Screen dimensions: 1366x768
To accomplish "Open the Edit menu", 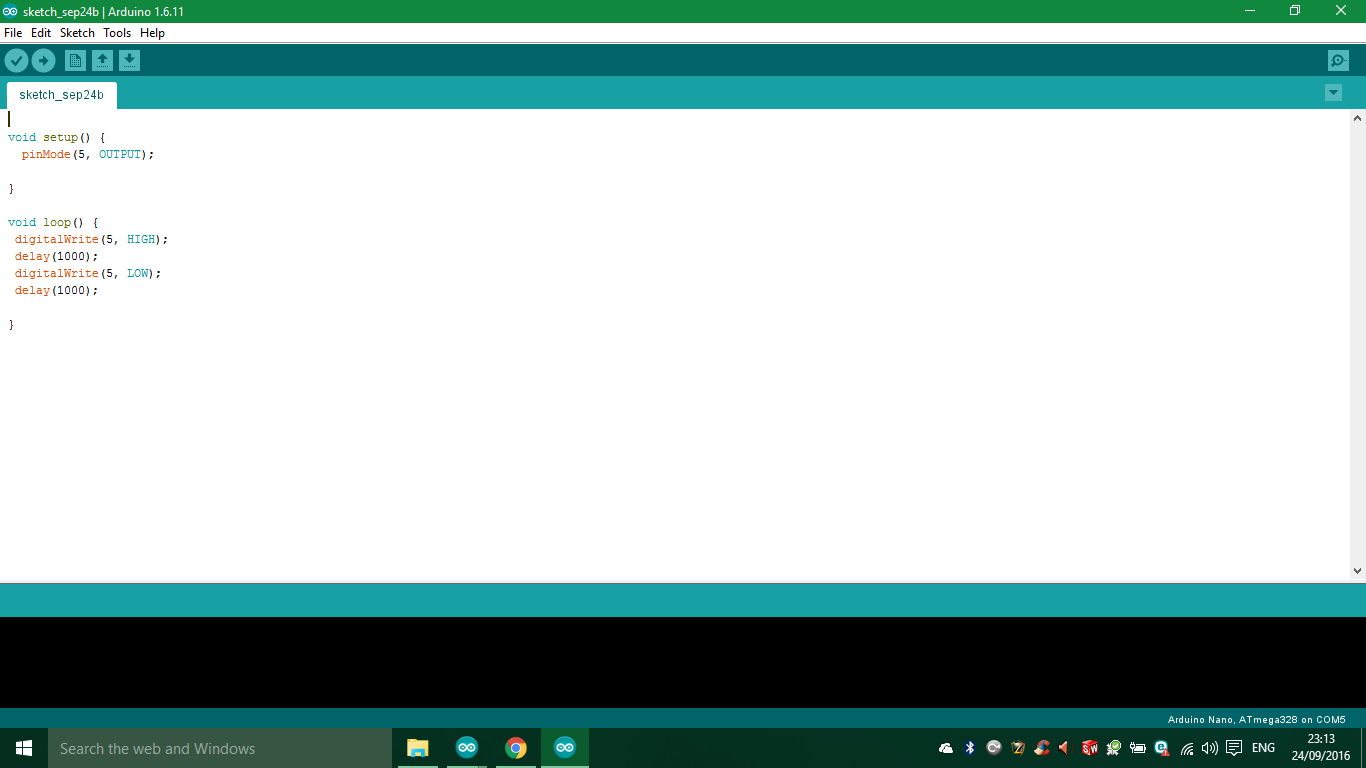I will [41, 33].
